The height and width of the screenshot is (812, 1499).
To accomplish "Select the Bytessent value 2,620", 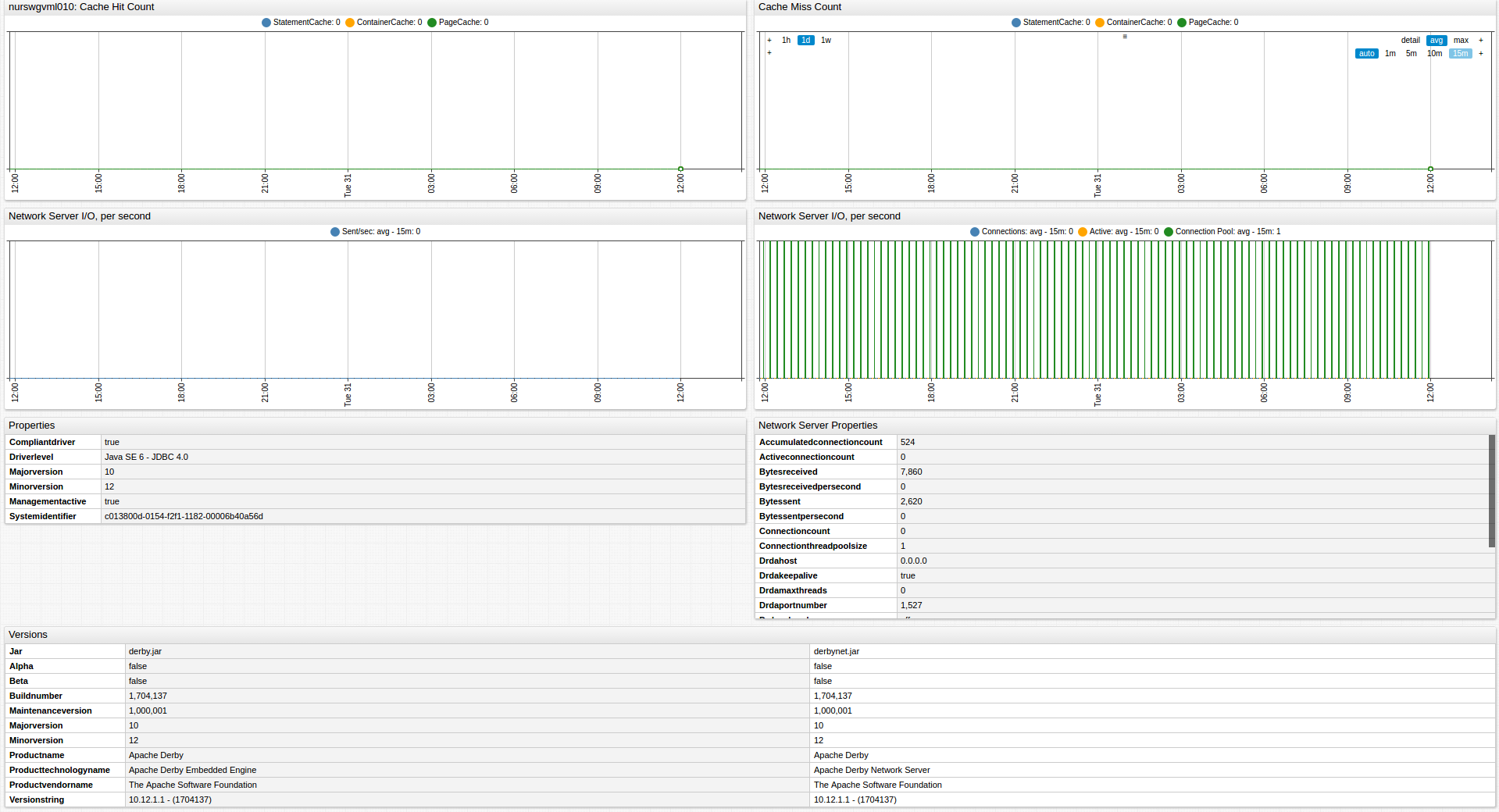I will coord(911,502).
